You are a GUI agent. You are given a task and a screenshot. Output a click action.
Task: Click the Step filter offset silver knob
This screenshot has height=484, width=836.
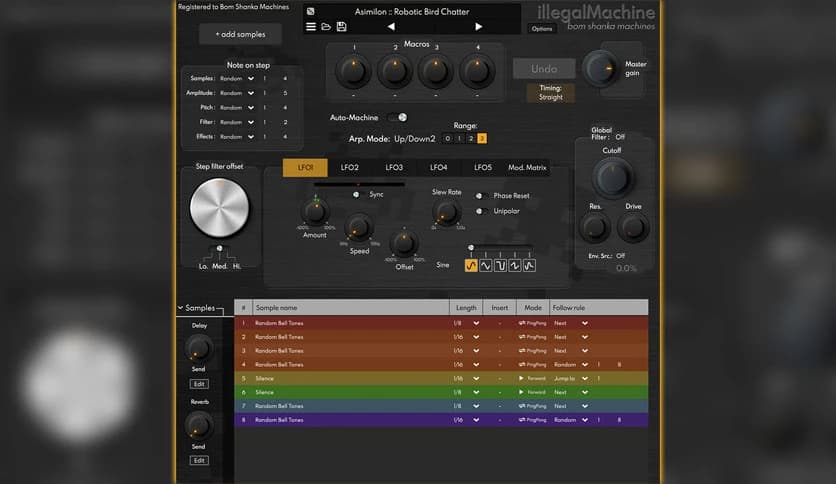(x=219, y=208)
